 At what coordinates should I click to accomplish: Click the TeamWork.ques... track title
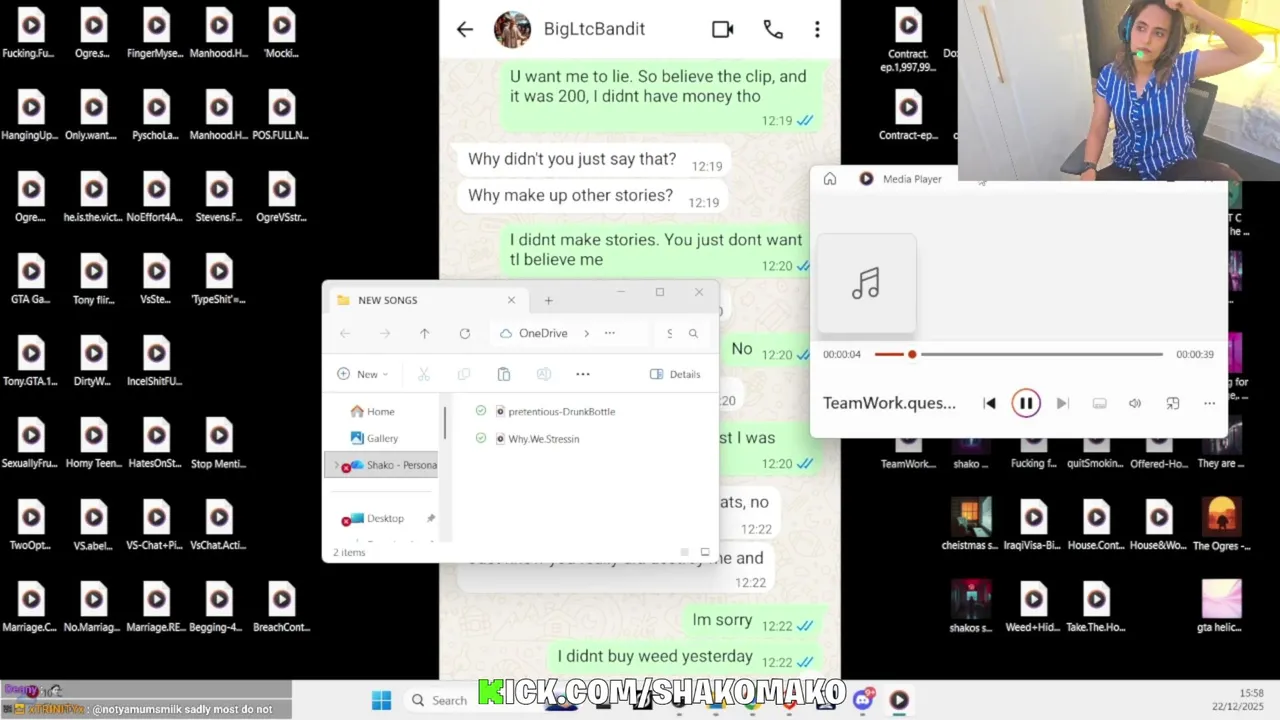click(x=889, y=403)
